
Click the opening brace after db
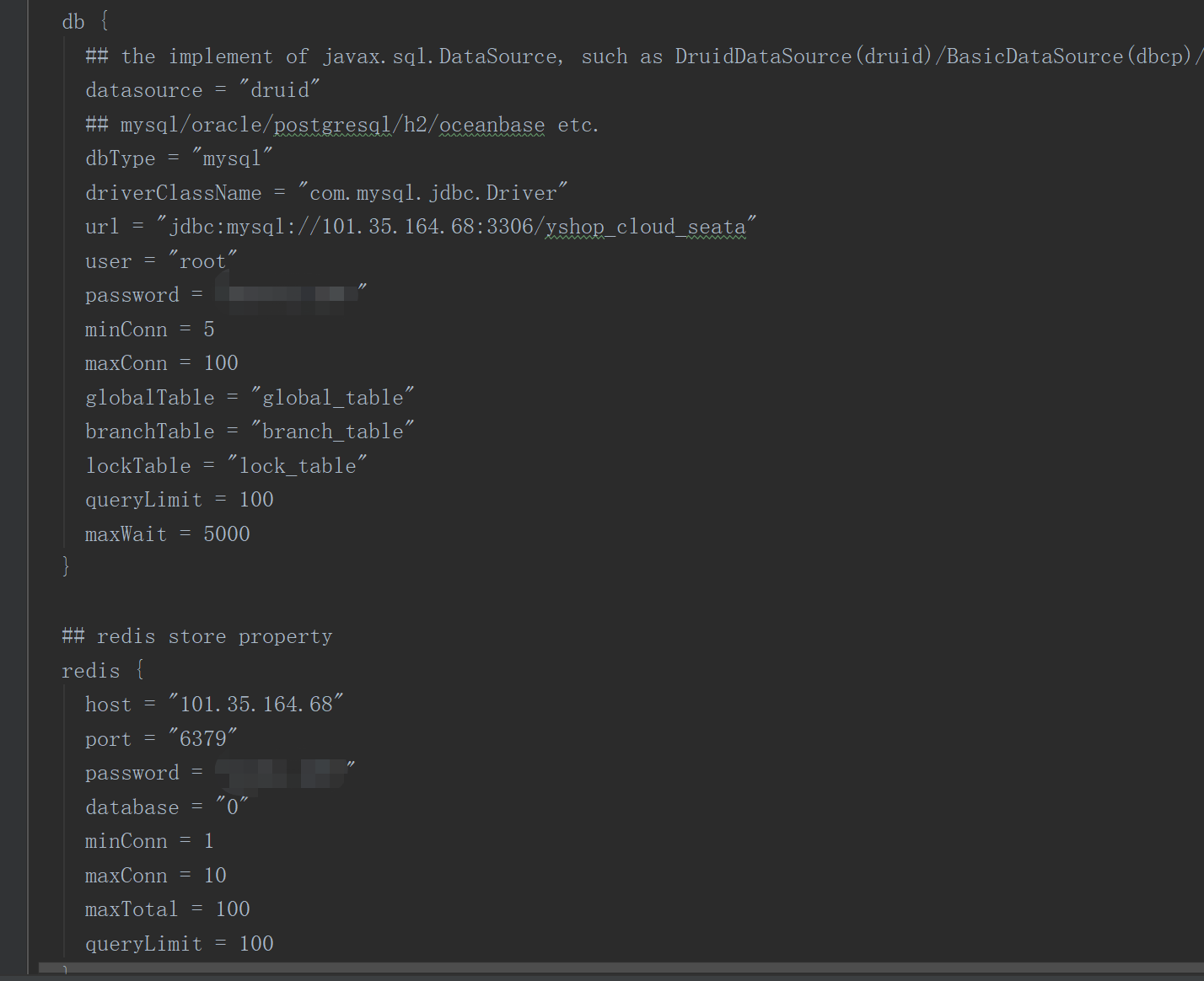pyautogui.click(x=105, y=22)
